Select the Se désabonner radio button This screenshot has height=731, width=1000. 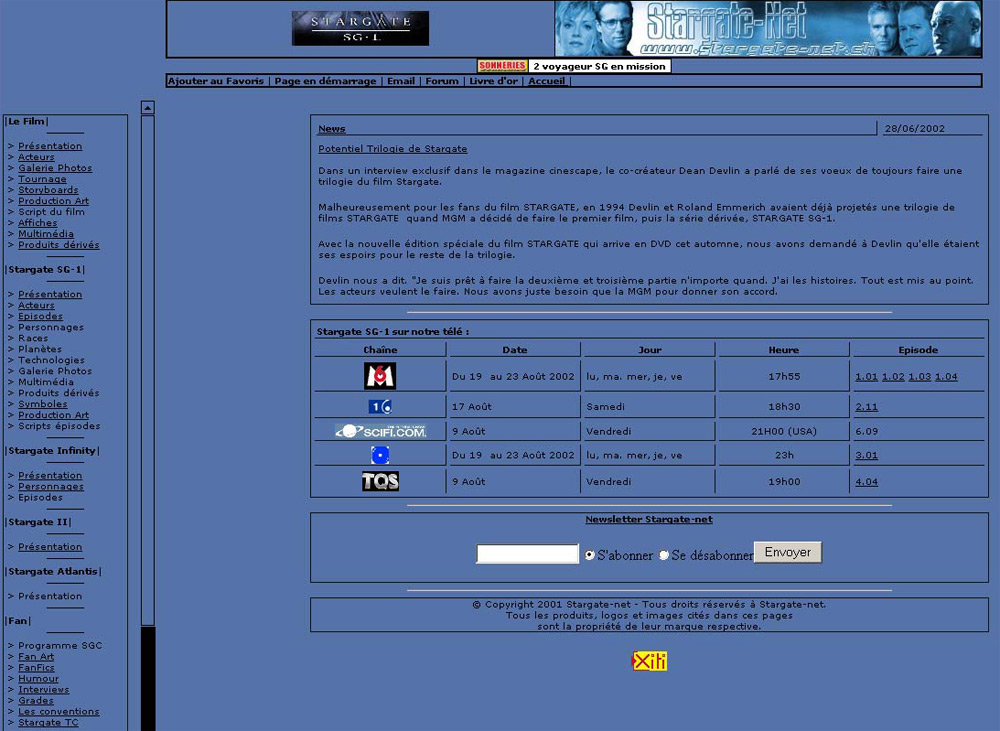point(664,555)
